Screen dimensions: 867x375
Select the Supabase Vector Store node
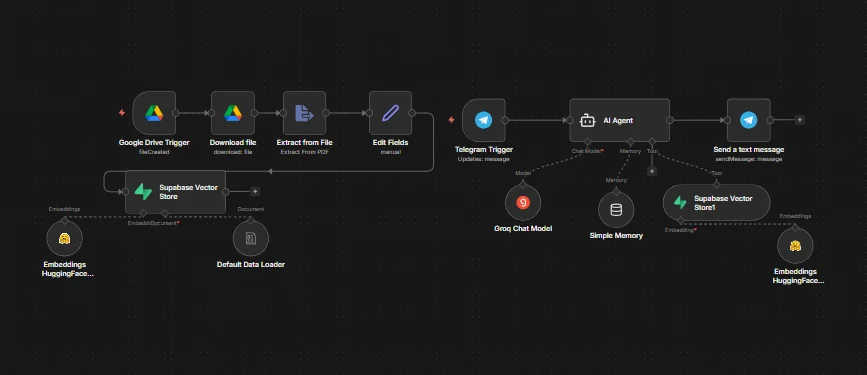(x=175, y=191)
